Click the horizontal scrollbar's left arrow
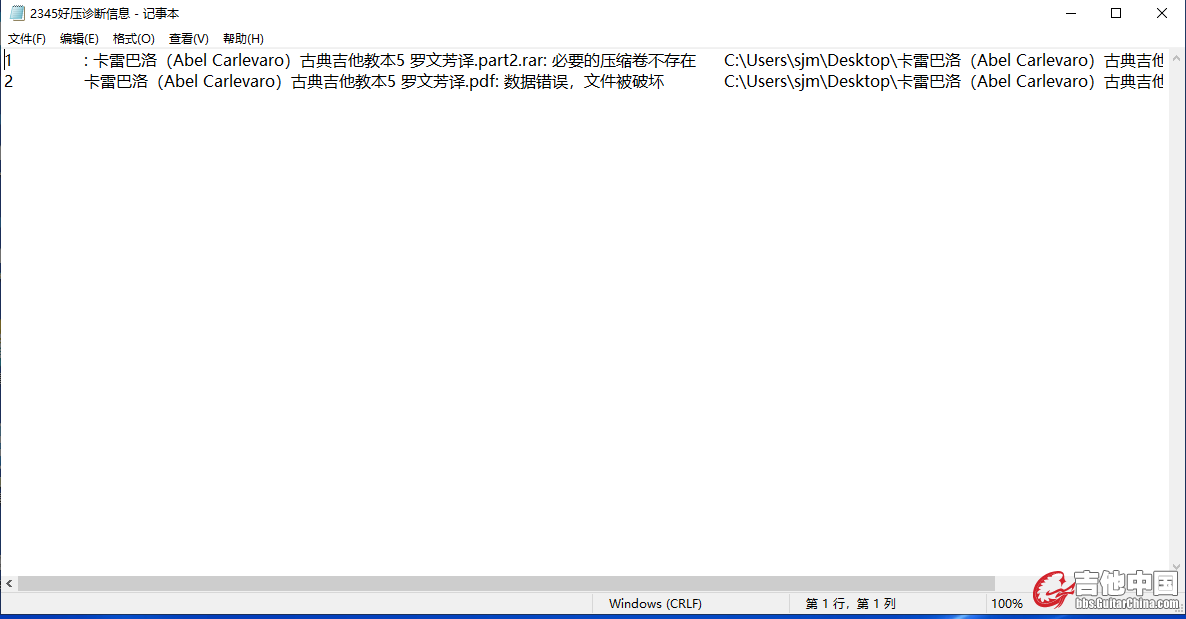Viewport: 1186px width, 619px height. (x=9, y=583)
